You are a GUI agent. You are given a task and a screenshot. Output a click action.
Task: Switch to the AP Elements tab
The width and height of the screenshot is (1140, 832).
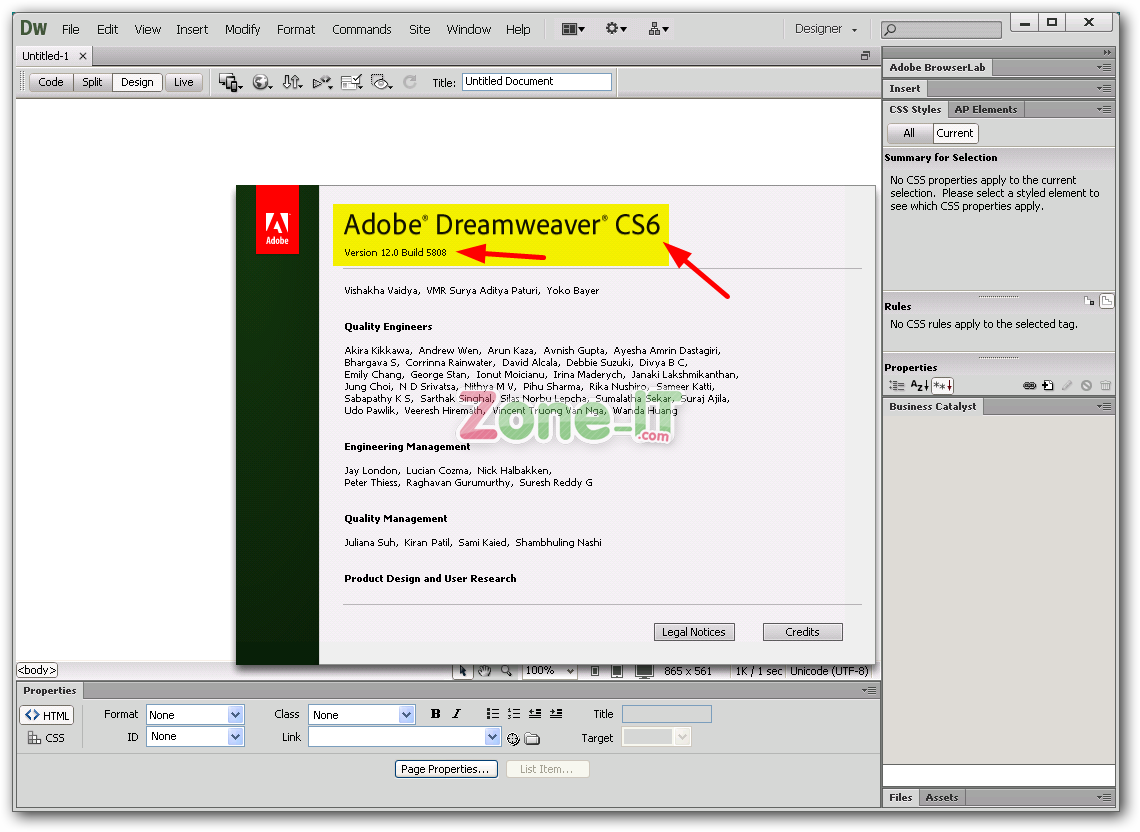pyautogui.click(x=986, y=110)
